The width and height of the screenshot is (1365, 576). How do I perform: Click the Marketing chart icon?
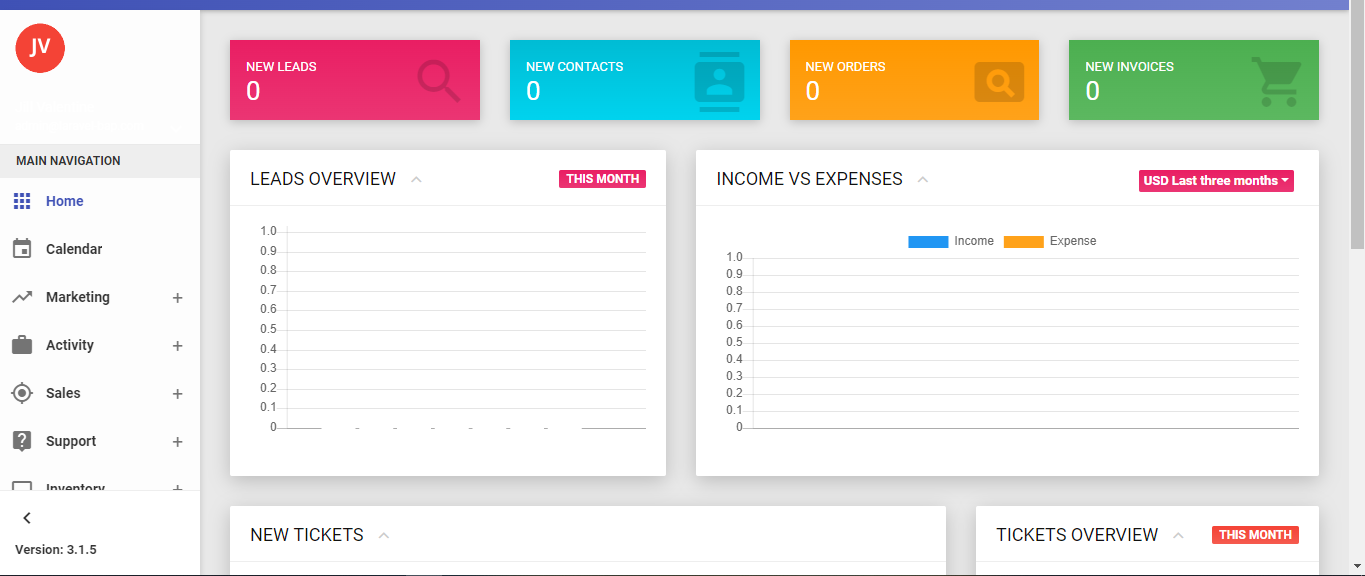22,296
